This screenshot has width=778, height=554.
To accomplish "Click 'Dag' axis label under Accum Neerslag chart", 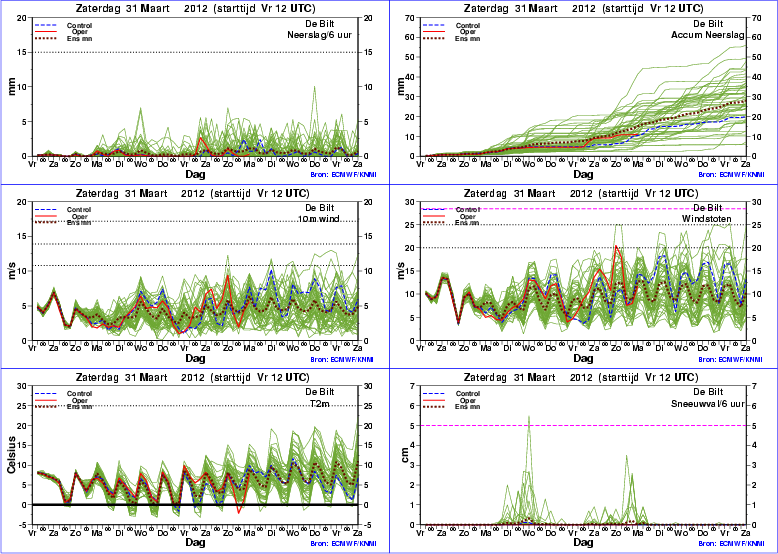I will coord(583,175).
